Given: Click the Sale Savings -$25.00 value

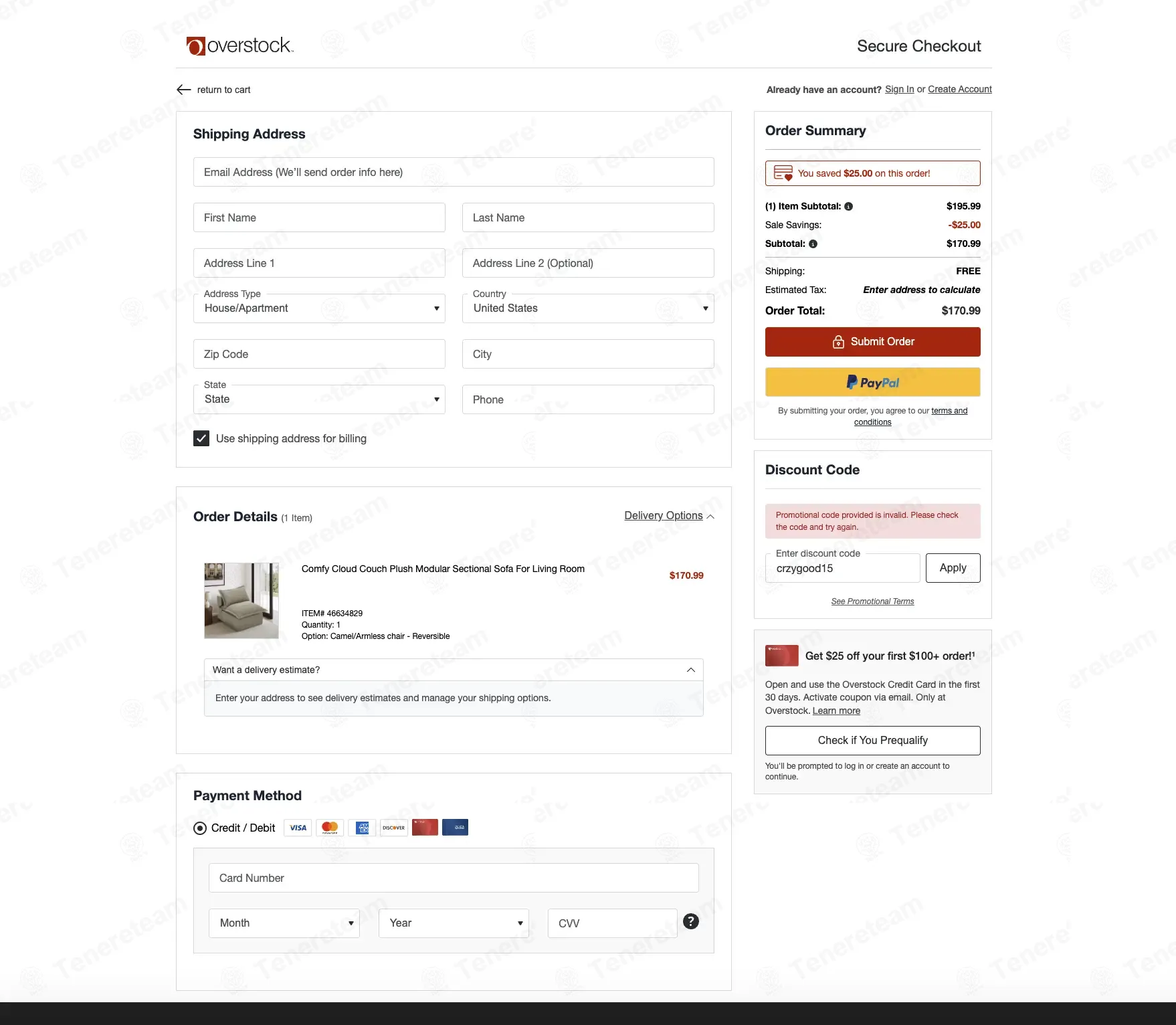Looking at the screenshot, I should click(x=964, y=225).
